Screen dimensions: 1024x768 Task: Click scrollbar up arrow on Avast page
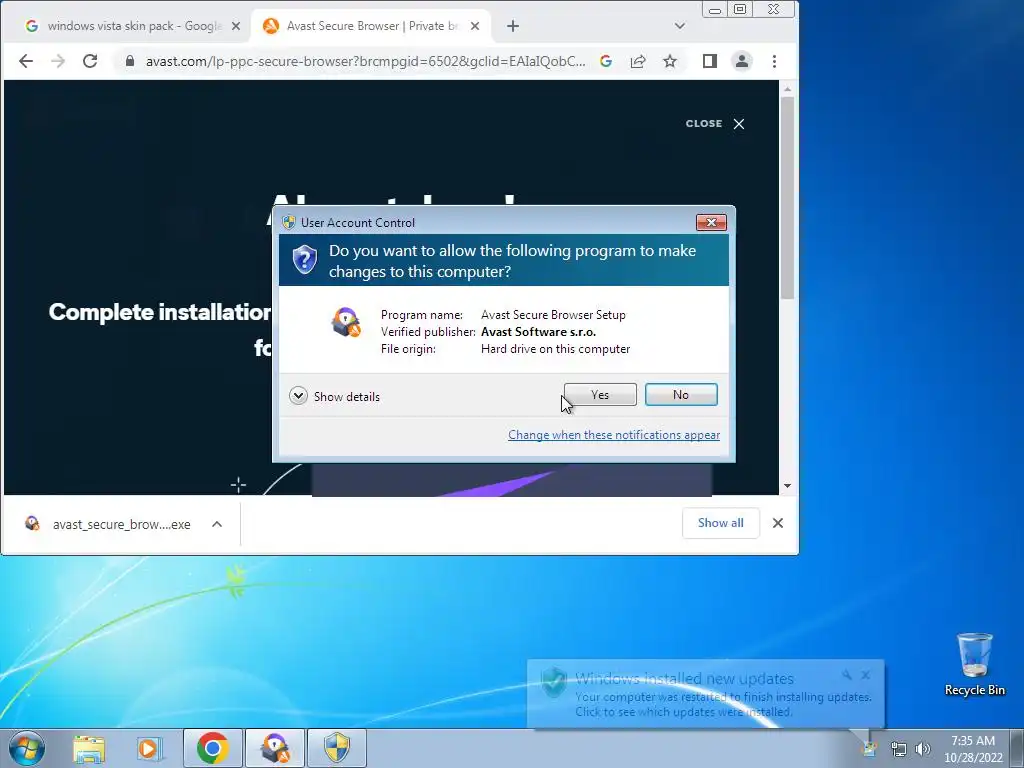tap(787, 89)
